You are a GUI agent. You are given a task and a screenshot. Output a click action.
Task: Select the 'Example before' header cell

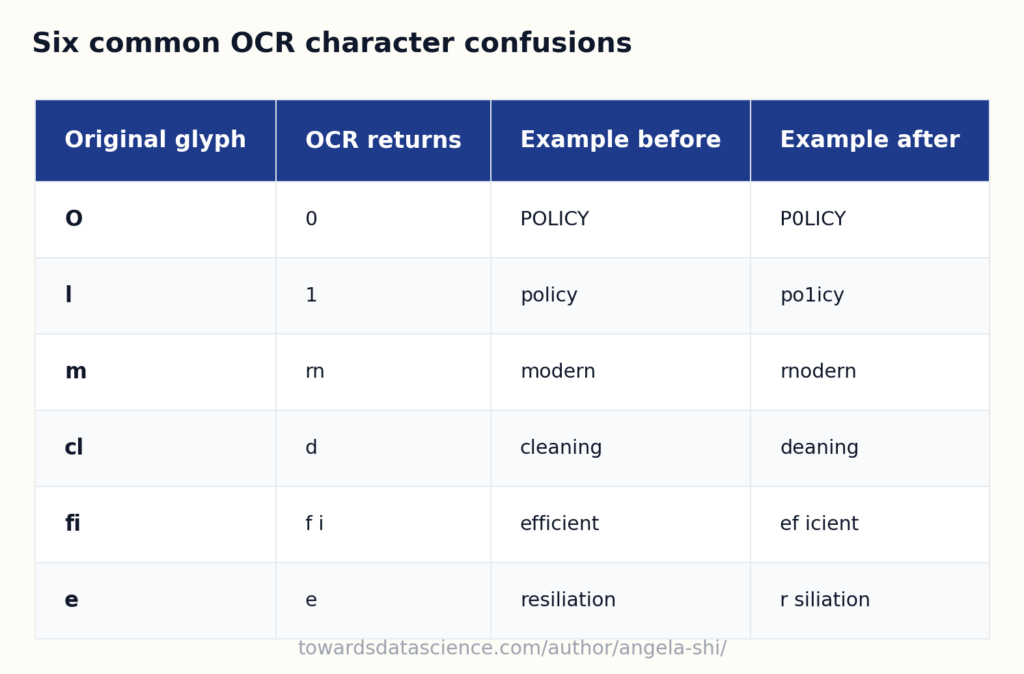point(620,140)
